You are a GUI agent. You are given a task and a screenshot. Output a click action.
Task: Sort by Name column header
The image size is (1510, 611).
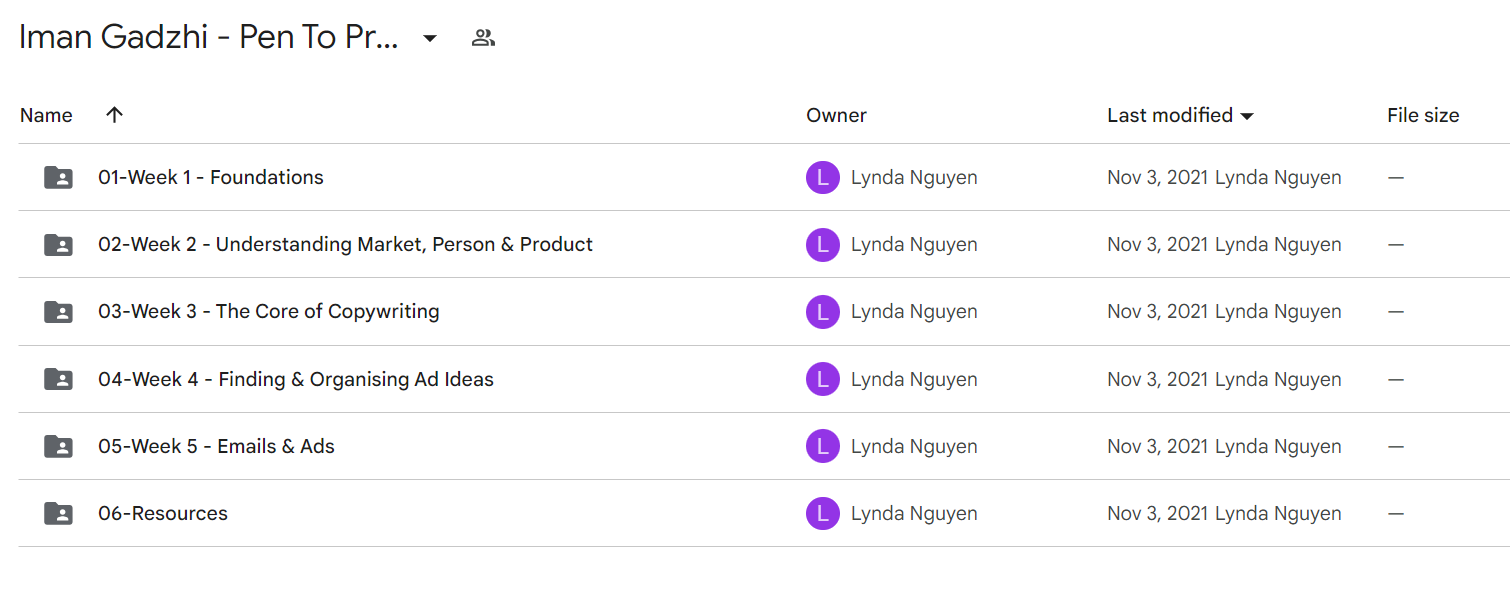point(46,115)
